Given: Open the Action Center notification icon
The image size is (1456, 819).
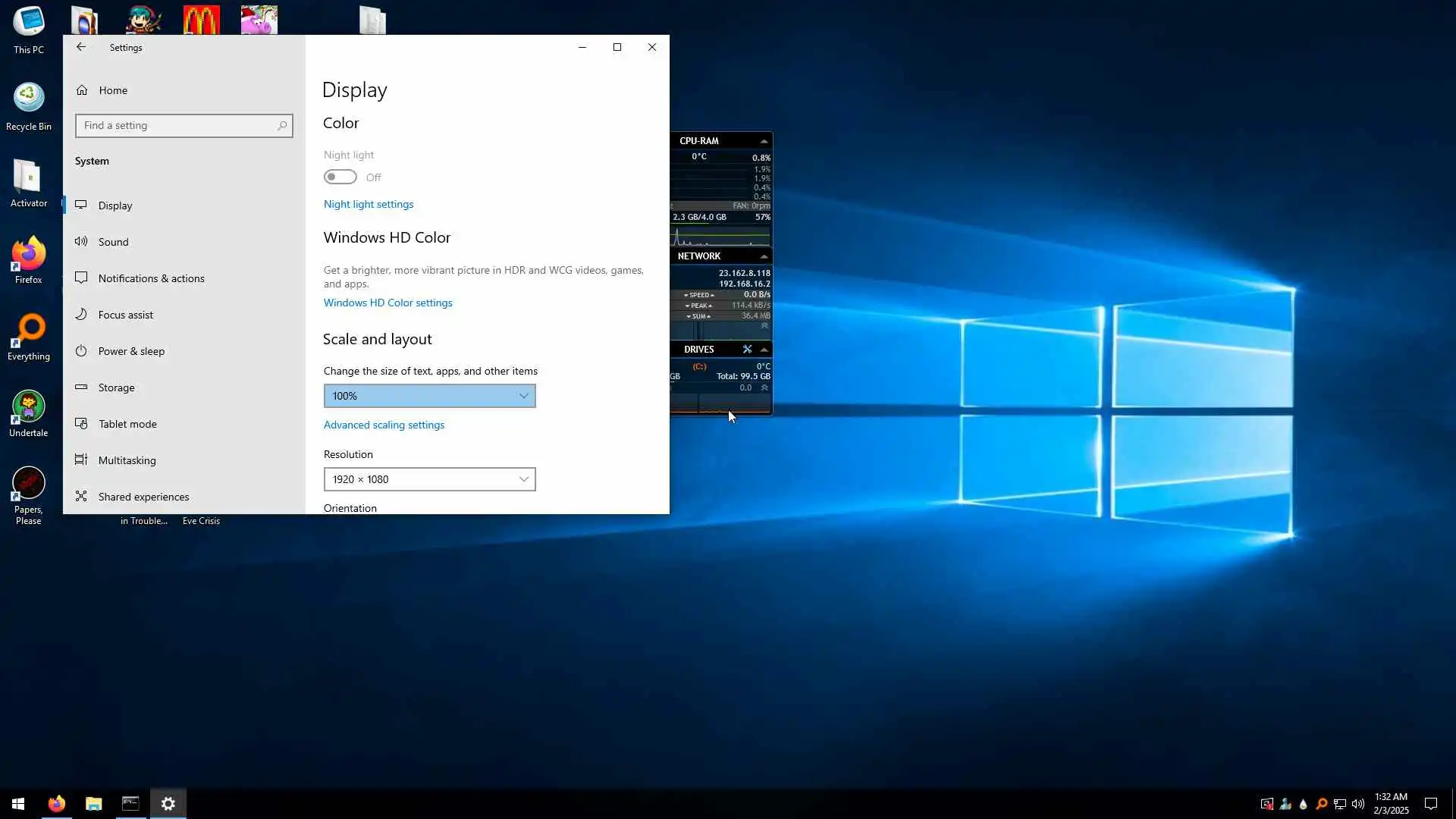Looking at the screenshot, I should (1431, 804).
